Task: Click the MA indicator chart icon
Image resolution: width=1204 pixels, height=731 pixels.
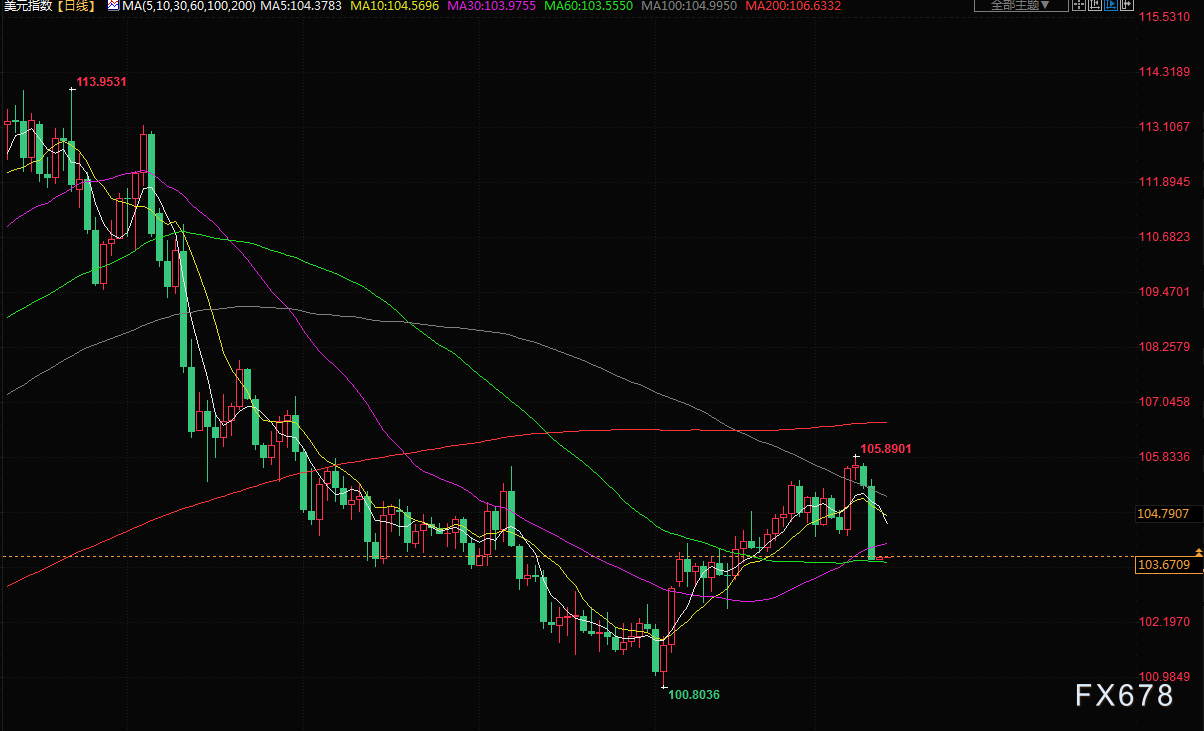Action: tap(113, 5)
